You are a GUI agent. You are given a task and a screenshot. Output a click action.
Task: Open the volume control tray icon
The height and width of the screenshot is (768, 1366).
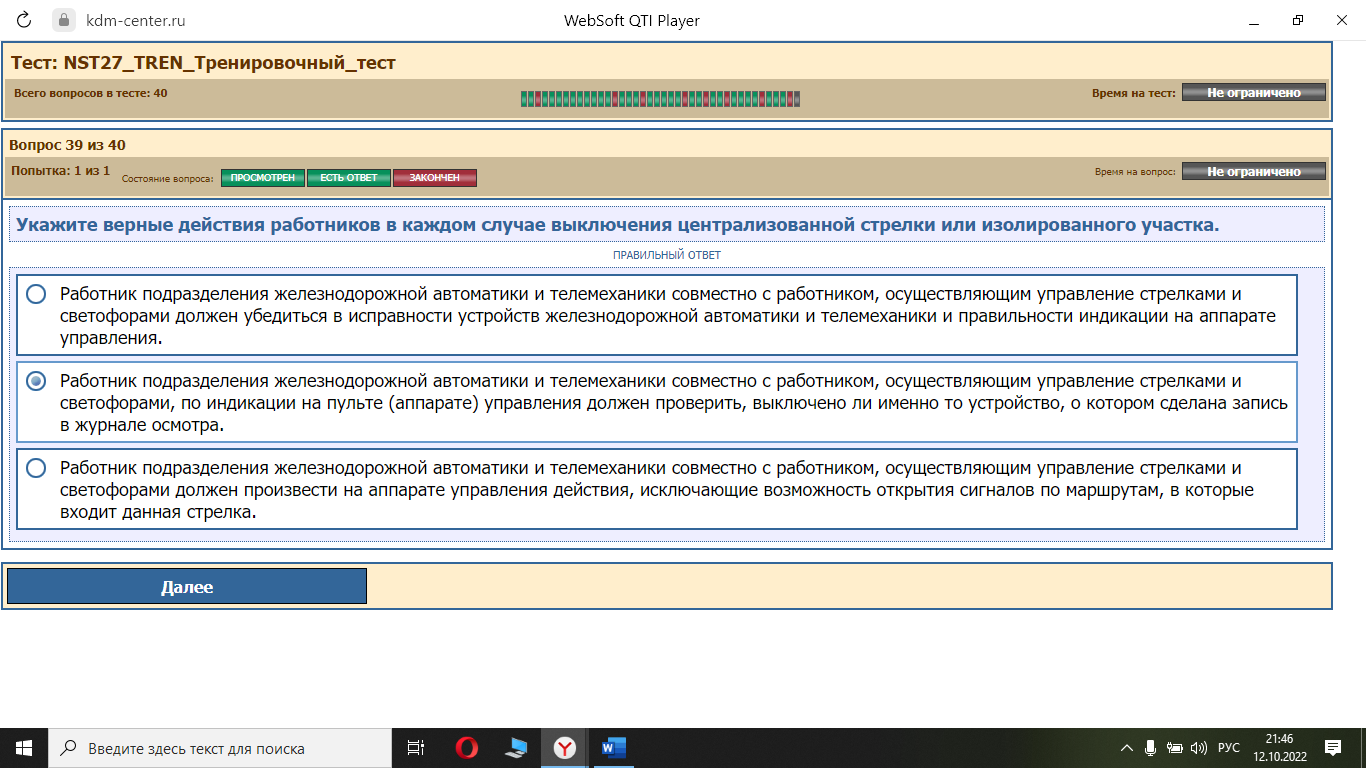1199,747
